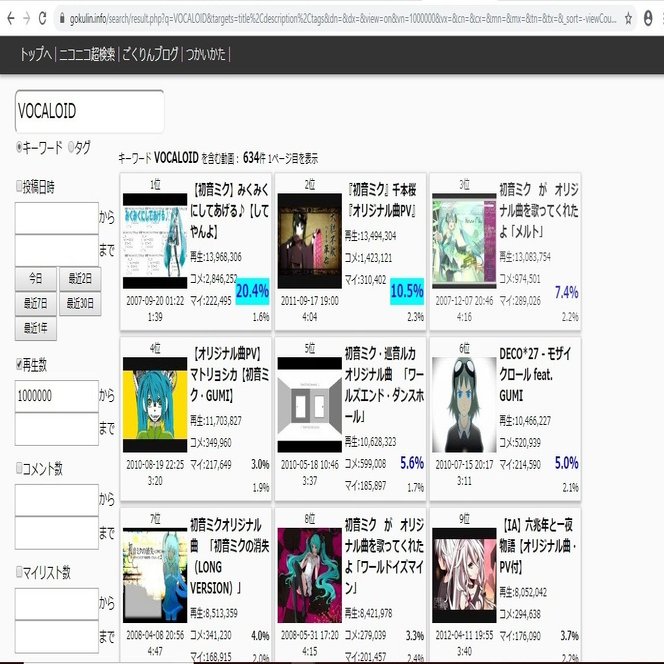The height and width of the screenshot is (664, 664).
Task: Reload the page with refresh icon
Action: (42, 18)
